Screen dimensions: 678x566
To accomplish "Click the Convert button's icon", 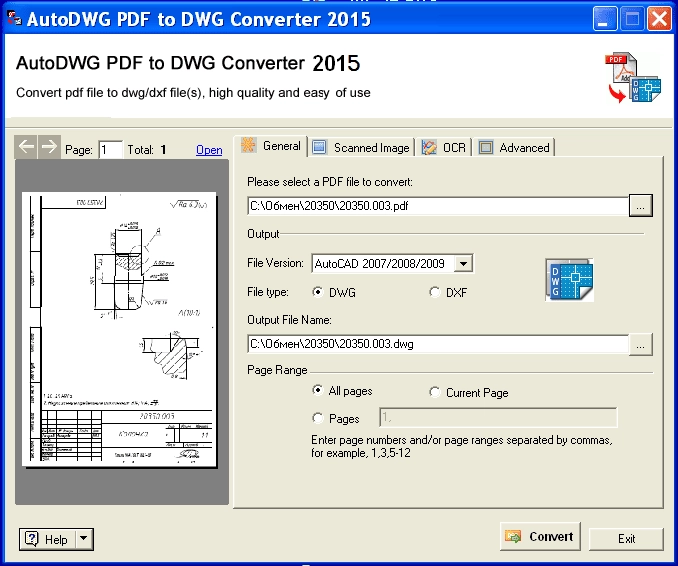I will pos(513,537).
